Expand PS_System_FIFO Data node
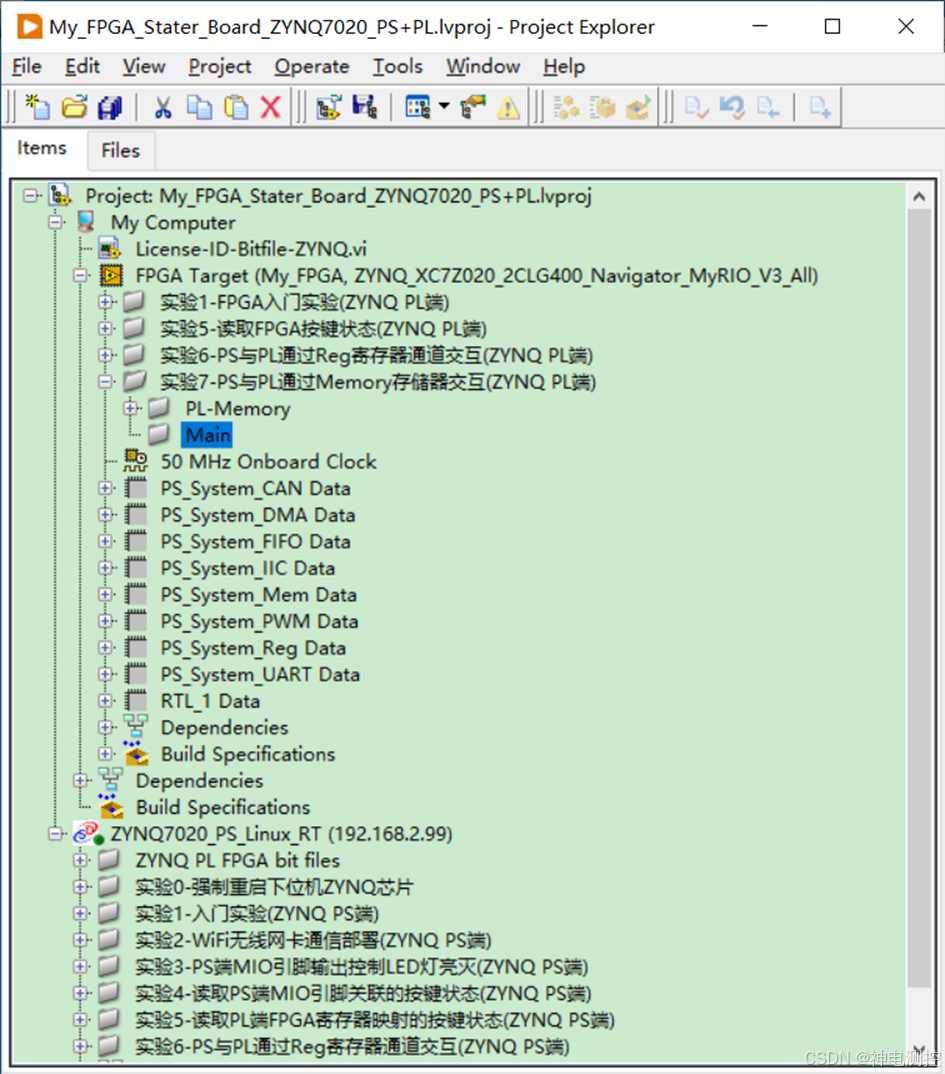 pyautogui.click(x=105, y=541)
